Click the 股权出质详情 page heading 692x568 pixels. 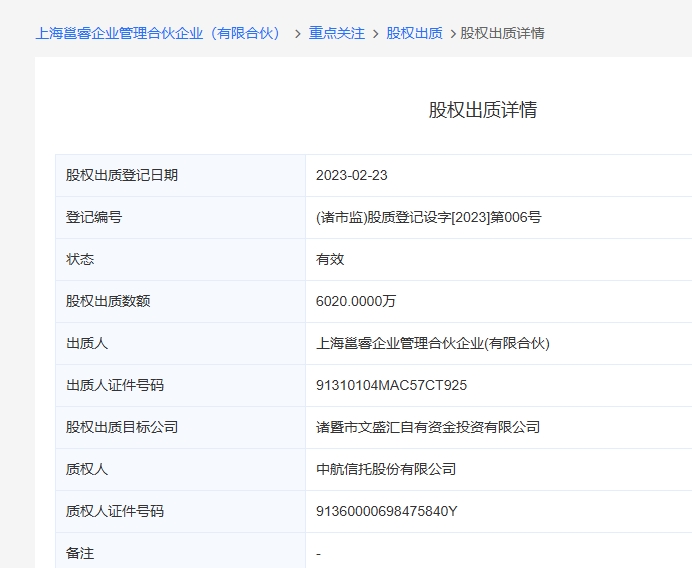(483, 110)
